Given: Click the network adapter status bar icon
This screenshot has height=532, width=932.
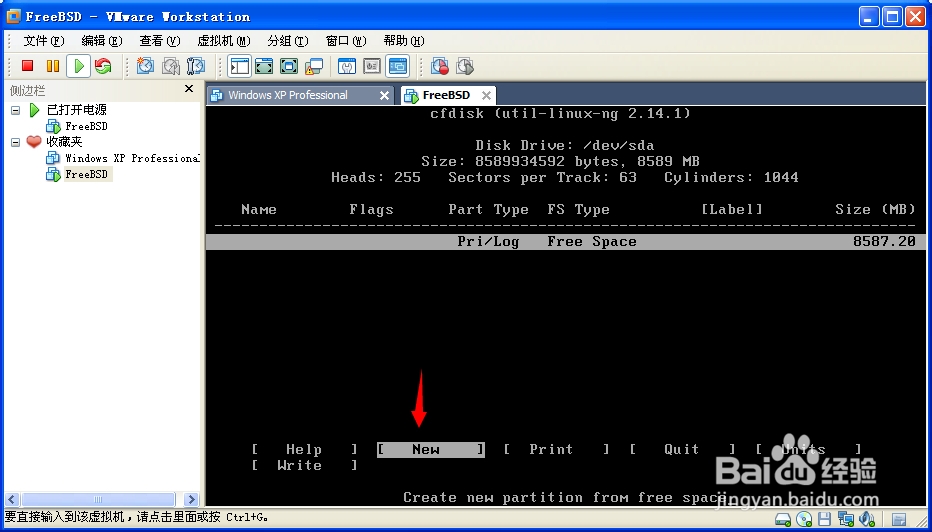Looking at the screenshot, I should coord(846,519).
